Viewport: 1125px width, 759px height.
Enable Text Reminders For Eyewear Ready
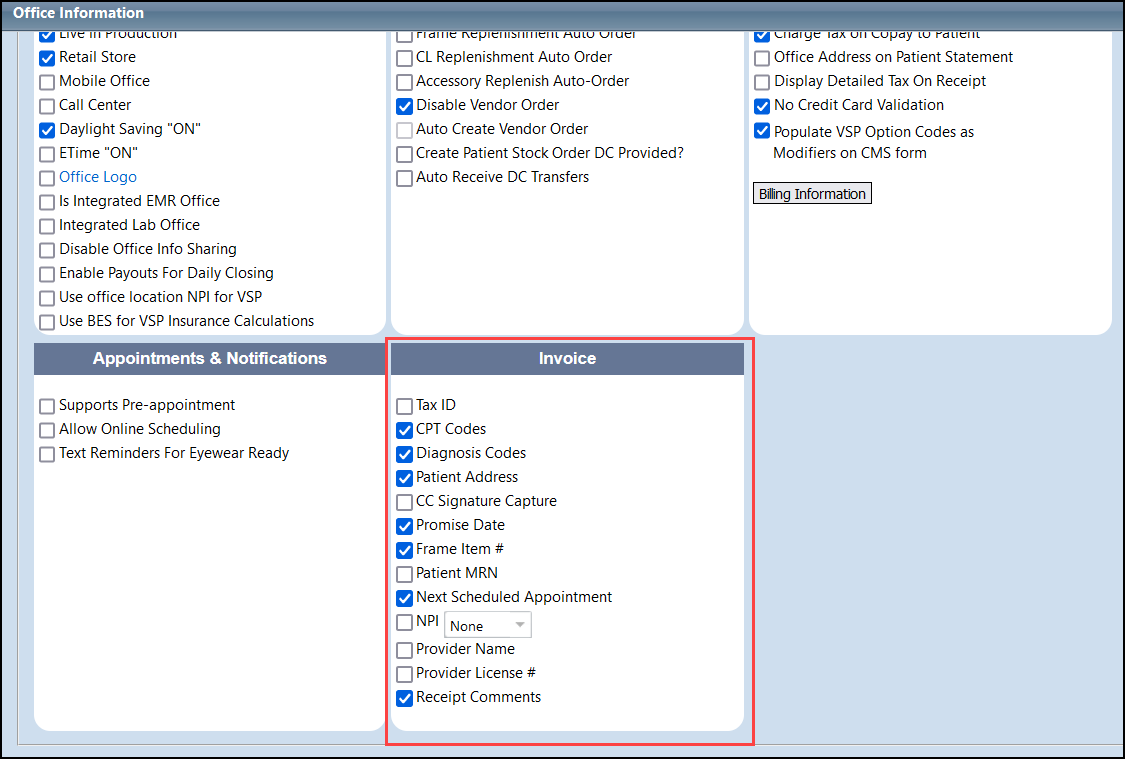tap(46, 454)
